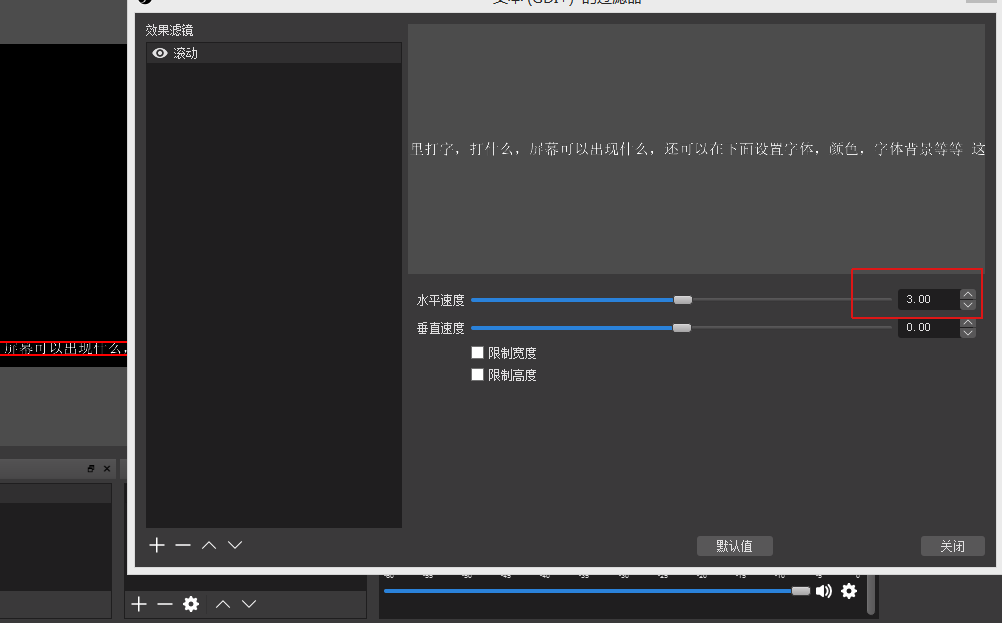The height and width of the screenshot is (623, 1002).
Task: Move source down in main window
Action: point(249,604)
